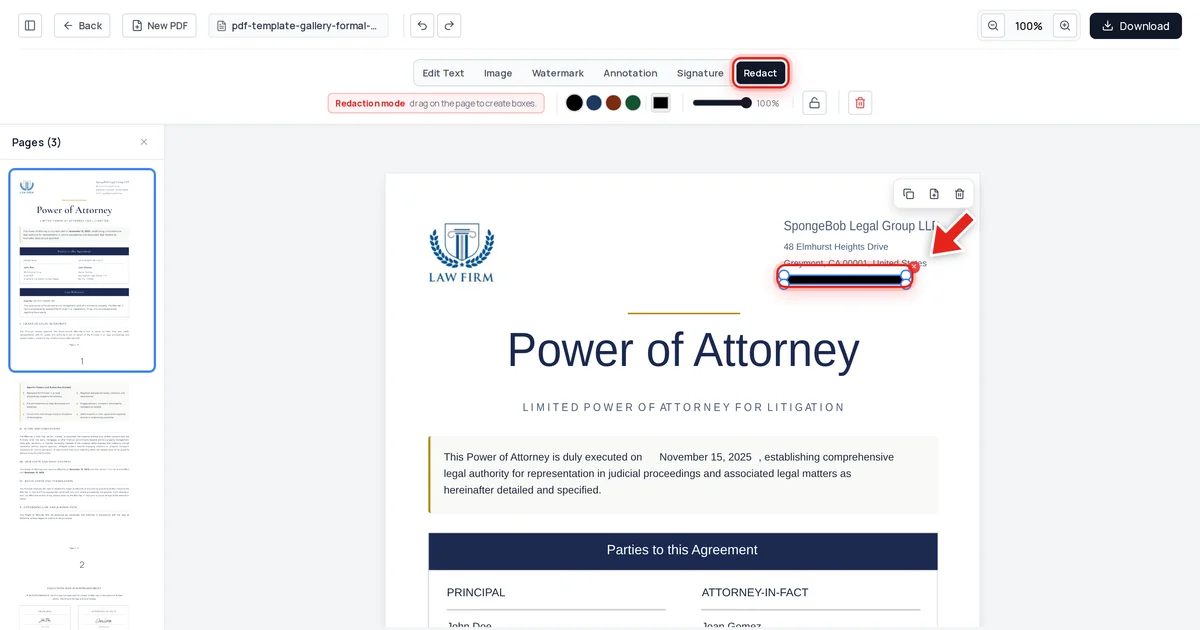
Task: Pick the brown redaction color
Action: [613, 103]
